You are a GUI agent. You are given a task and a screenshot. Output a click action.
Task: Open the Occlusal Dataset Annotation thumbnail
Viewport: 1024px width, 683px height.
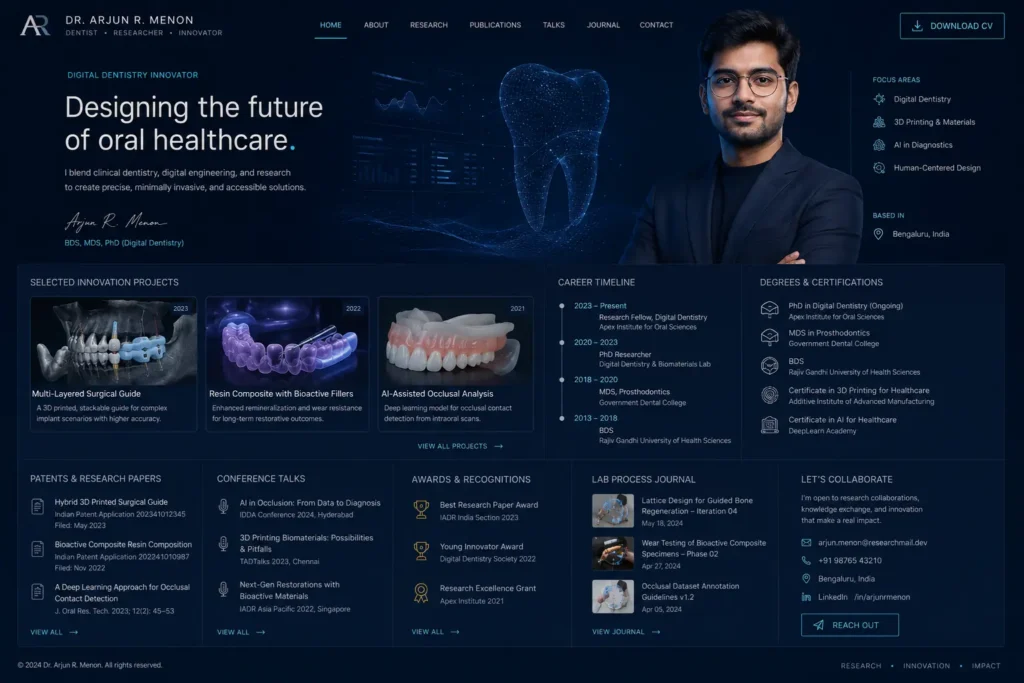point(613,596)
